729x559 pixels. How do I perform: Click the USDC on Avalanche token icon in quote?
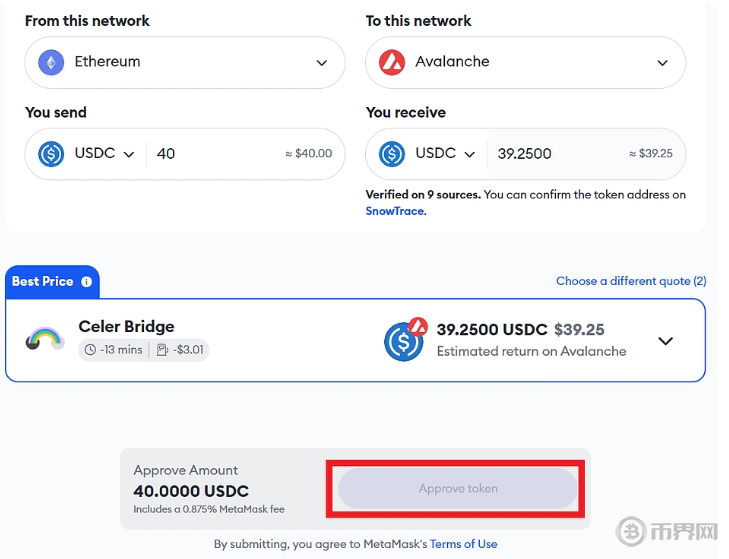404,340
